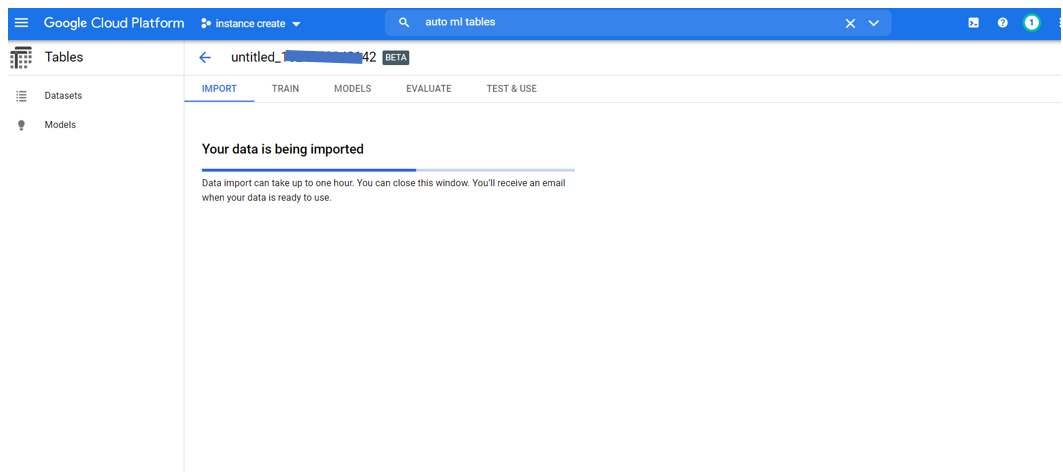Screen dimensions: 1063x472
Task: Click the Datasets list icon
Action: coord(21,96)
